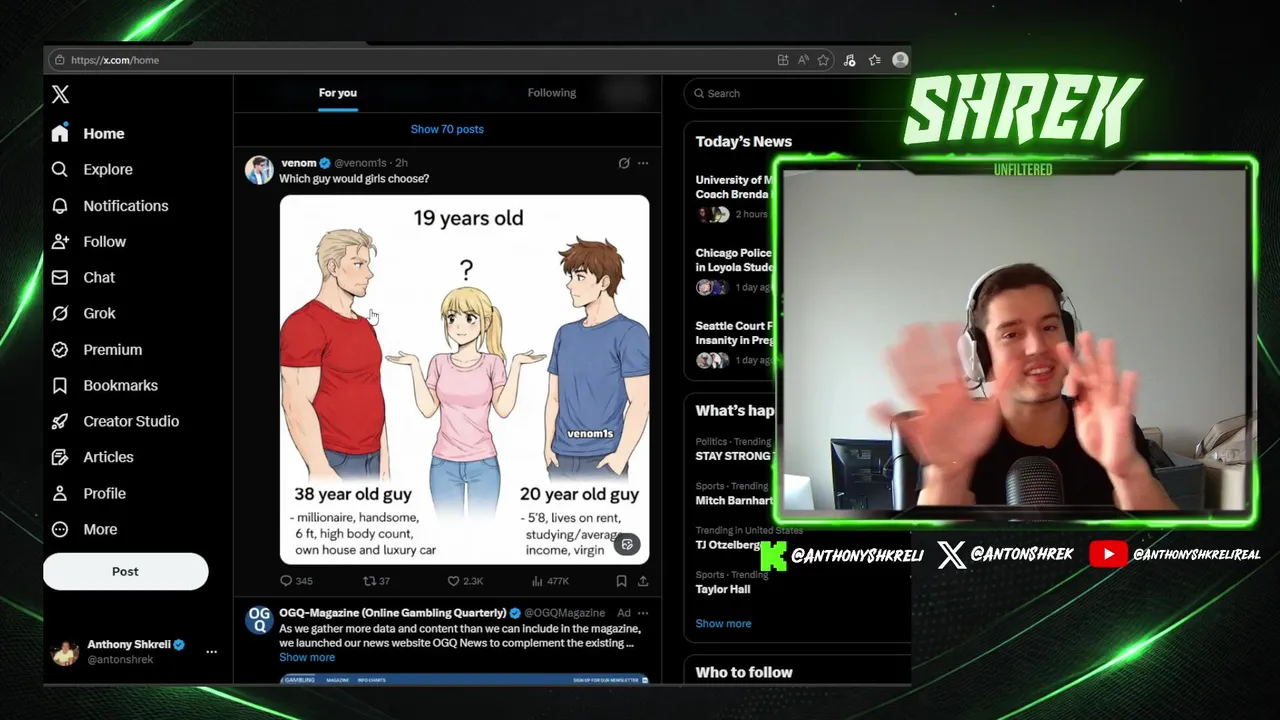This screenshot has height=720, width=1280.
Task: Click the X Search field
Action: 797,93
